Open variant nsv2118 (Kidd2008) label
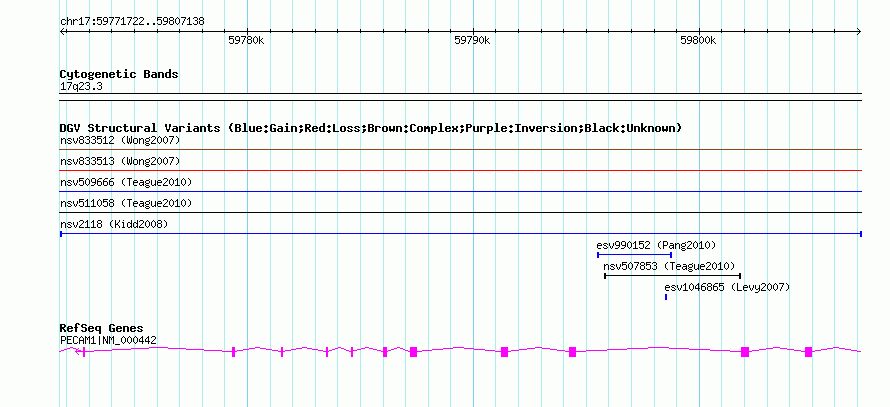The height and width of the screenshot is (407, 890). click(x=114, y=224)
